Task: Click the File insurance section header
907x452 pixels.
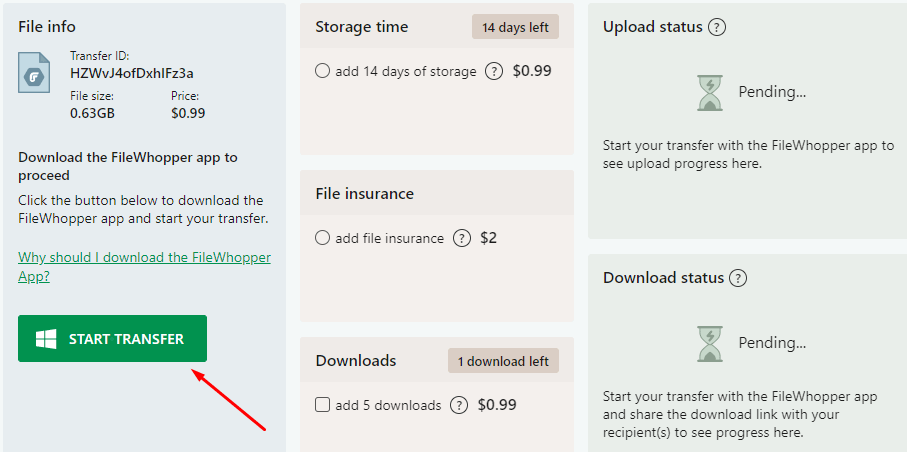Action: click(x=364, y=194)
